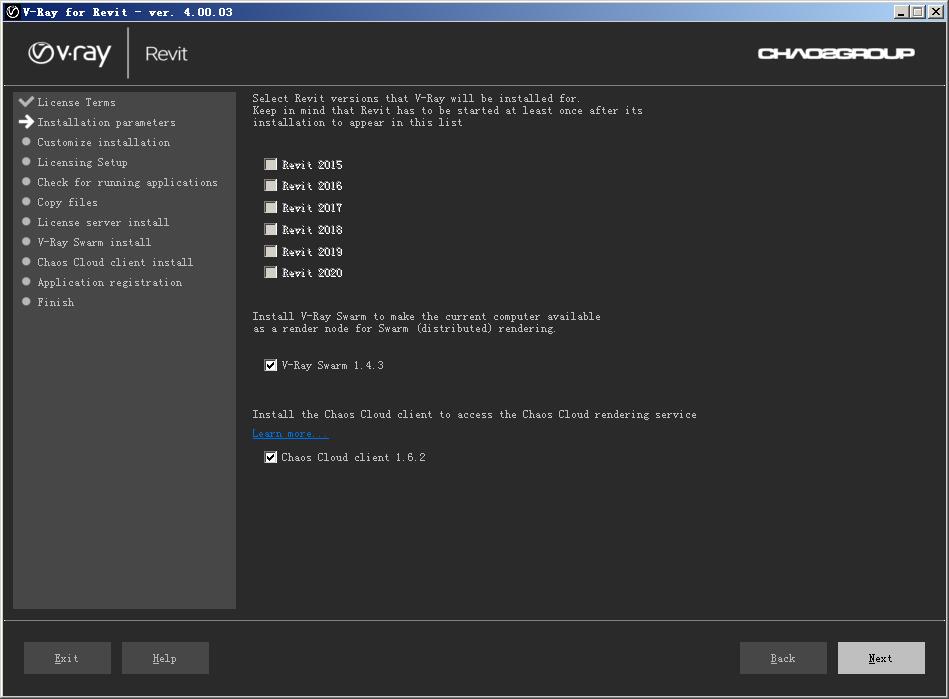The width and height of the screenshot is (949, 699).
Task: Toggle the Revit 2019 checkbox
Action: click(x=271, y=251)
